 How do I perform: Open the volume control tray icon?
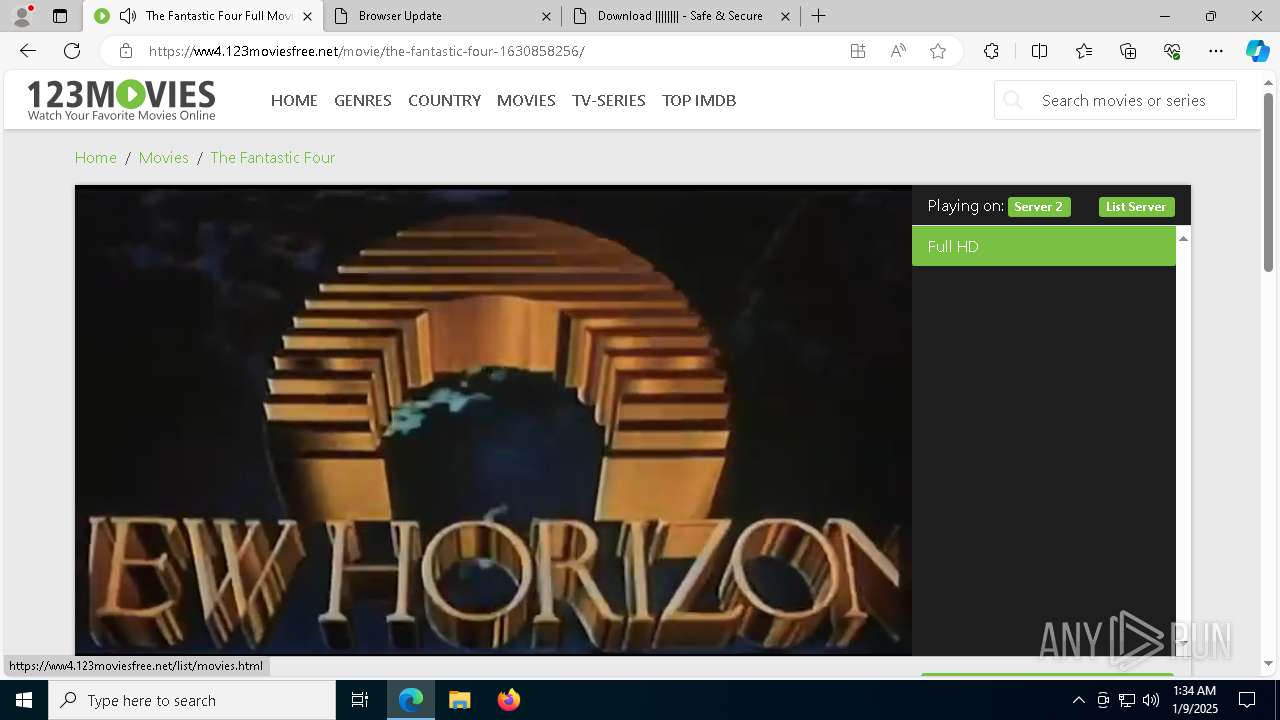(1151, 700)
